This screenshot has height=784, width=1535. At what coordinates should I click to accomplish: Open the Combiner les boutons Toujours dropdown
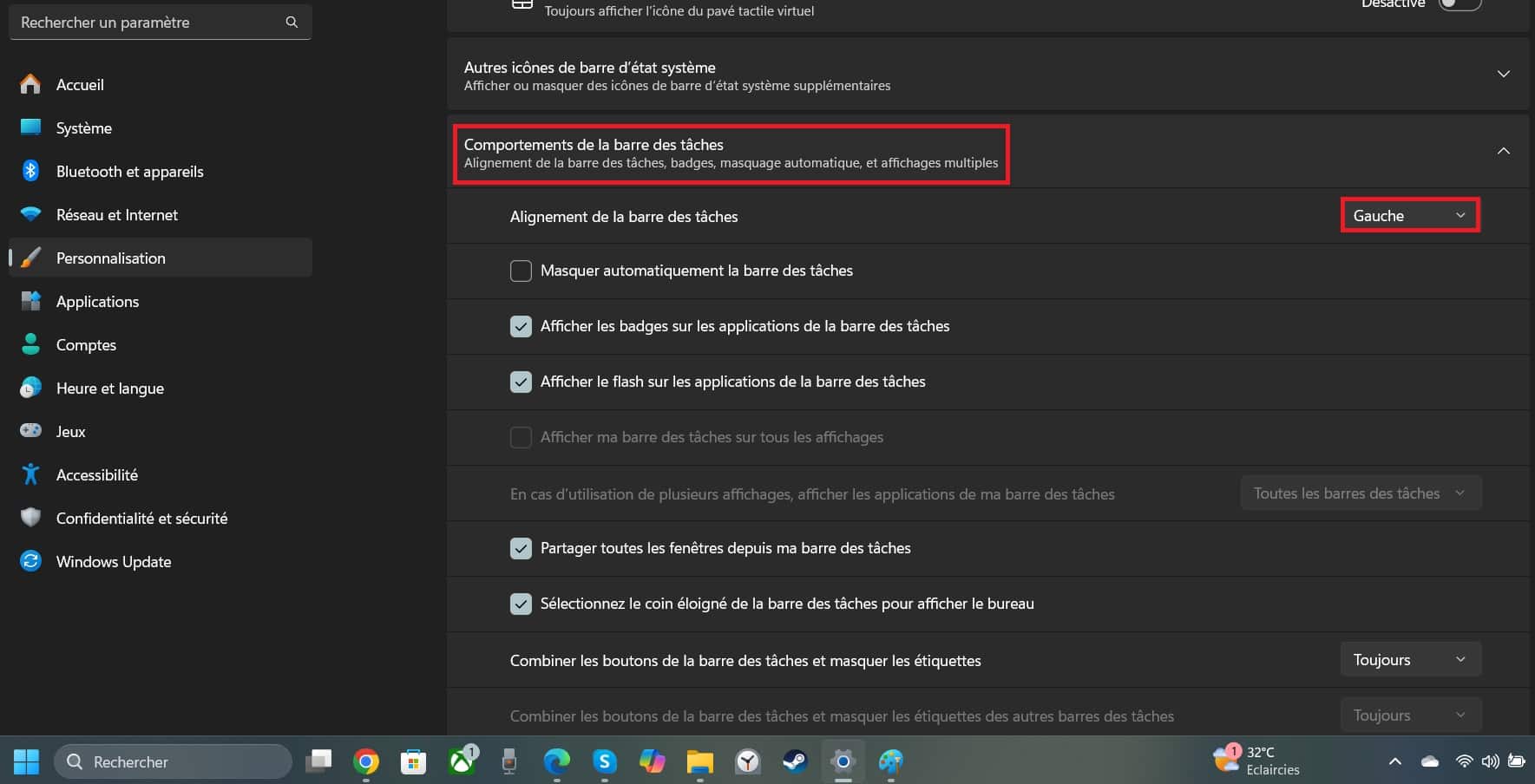click(1411, 659)
